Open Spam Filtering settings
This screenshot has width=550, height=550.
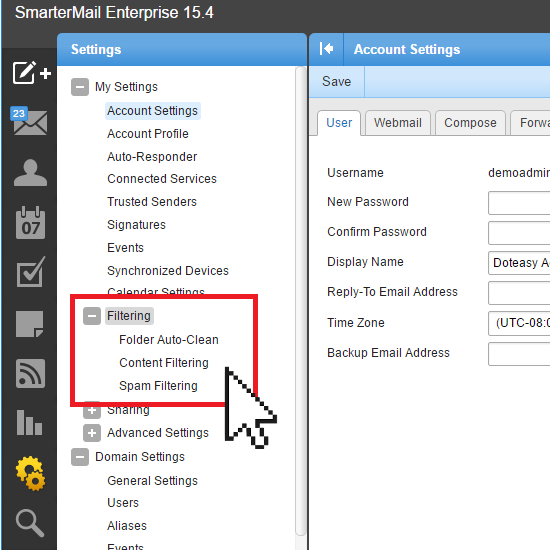coord(158,386)
